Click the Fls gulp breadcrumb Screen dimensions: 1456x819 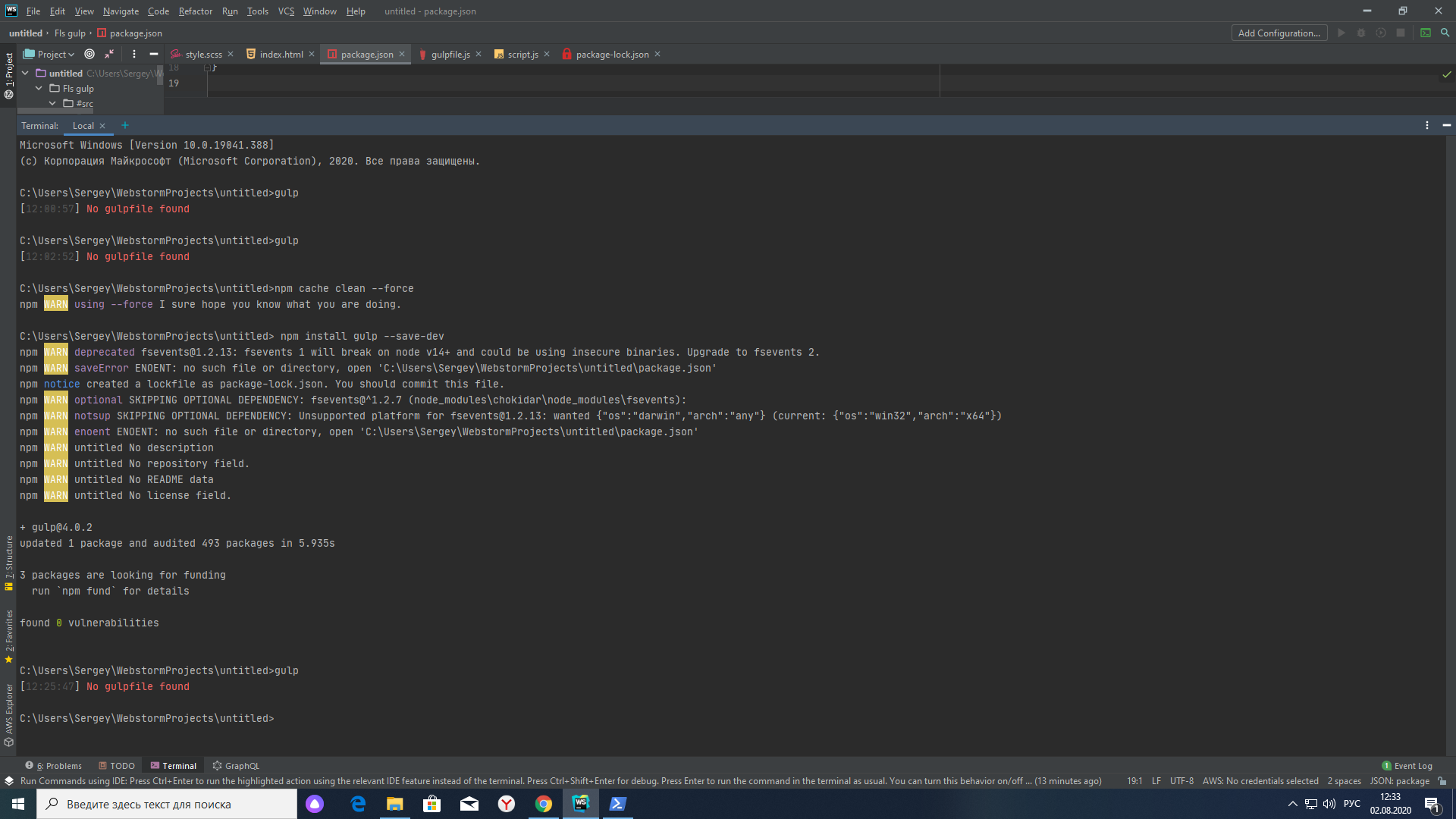click(70, 33)
